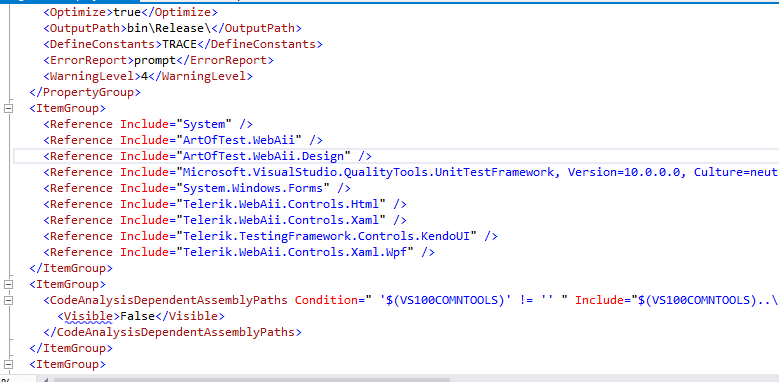
Task: Click the "ArtOfTest.WebAii.Design" reference value
Action: tap(264, 156)
